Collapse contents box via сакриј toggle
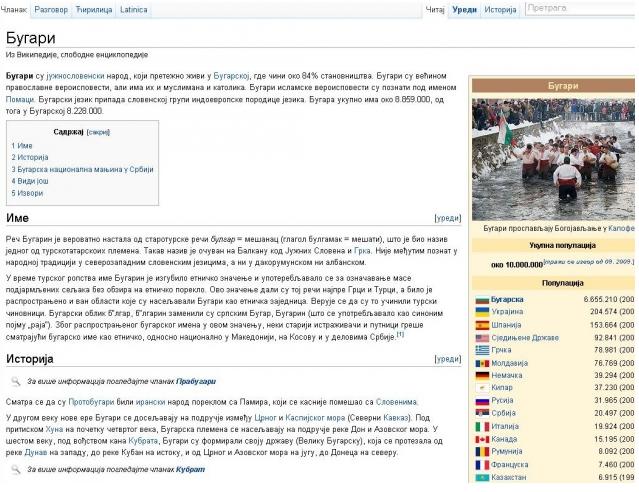Viewport: 639px width, 492px height. click(98, 131)
